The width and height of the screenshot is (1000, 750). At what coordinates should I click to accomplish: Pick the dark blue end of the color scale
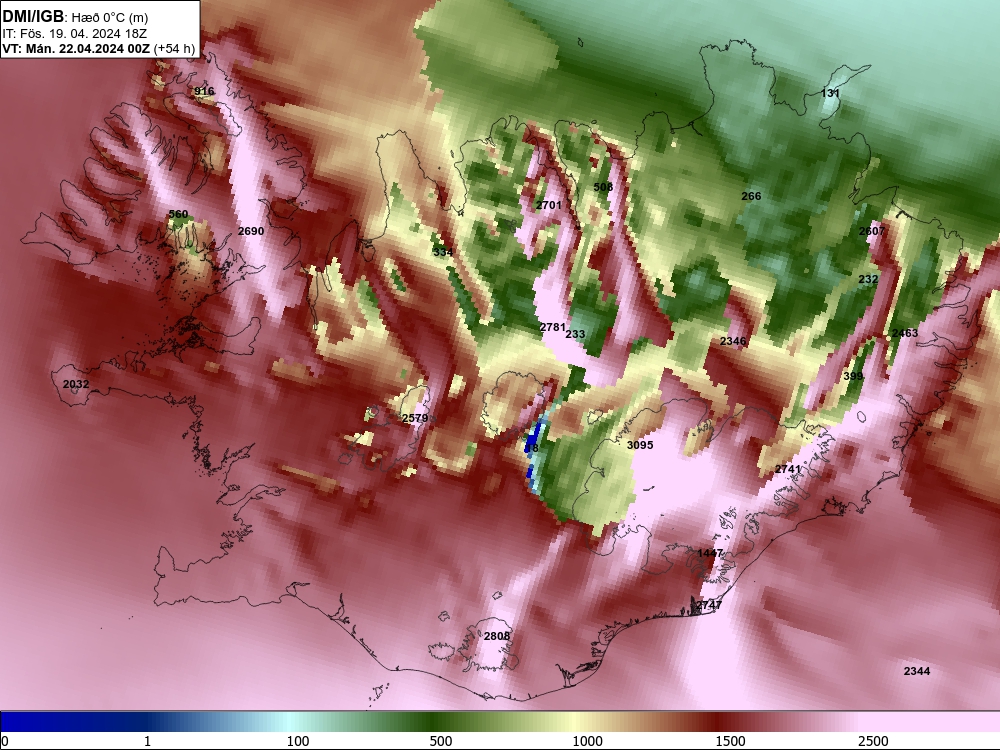13,722
